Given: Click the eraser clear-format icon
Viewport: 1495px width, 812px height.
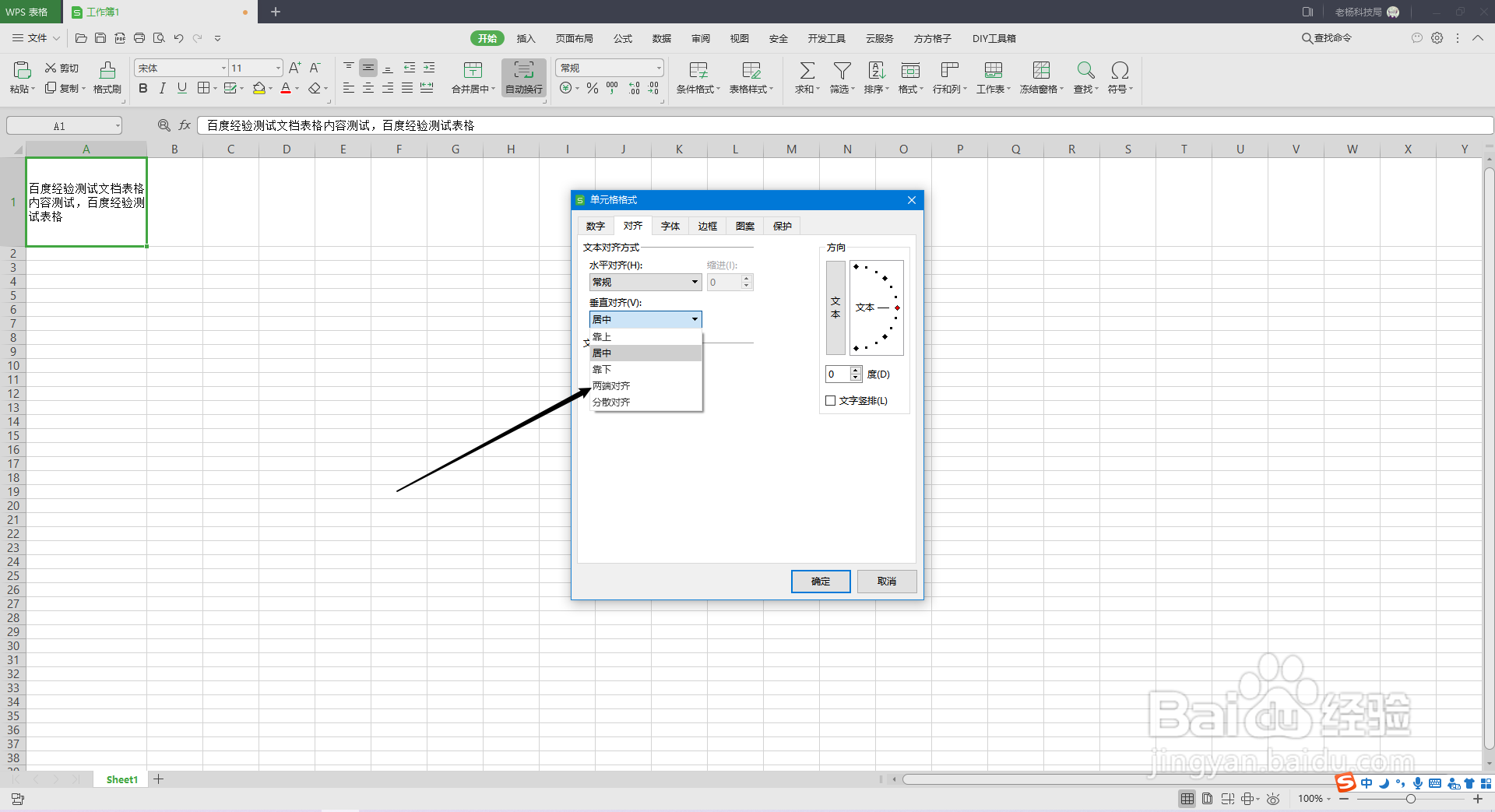Looking at the screenshot, I should [315, 88].
